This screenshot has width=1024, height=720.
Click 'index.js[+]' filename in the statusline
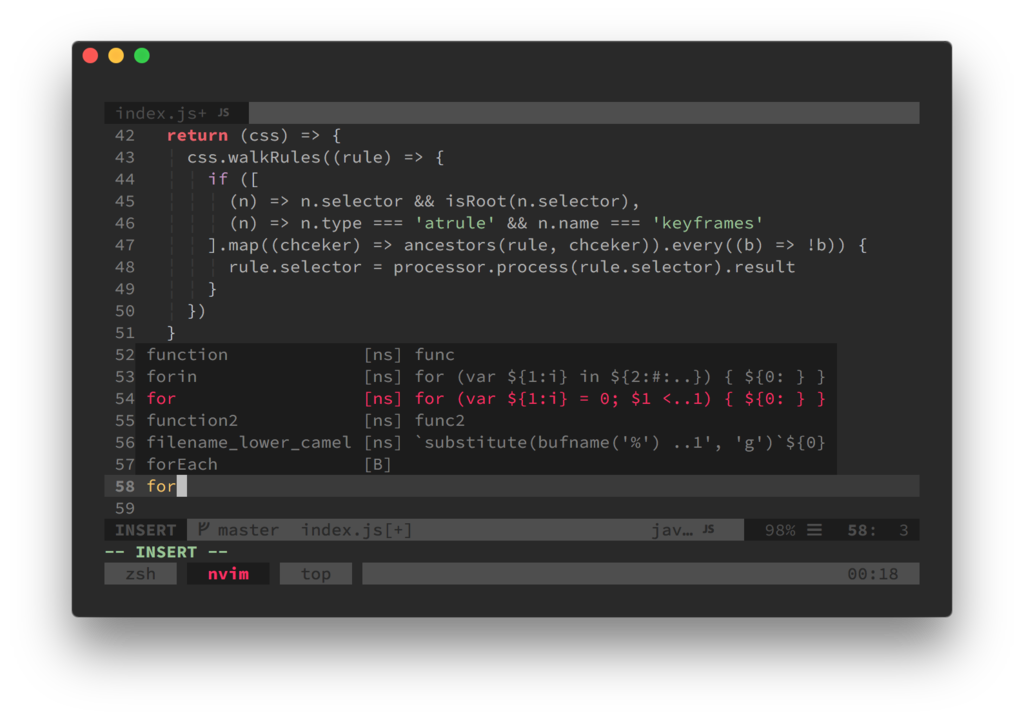click(357, 530)
